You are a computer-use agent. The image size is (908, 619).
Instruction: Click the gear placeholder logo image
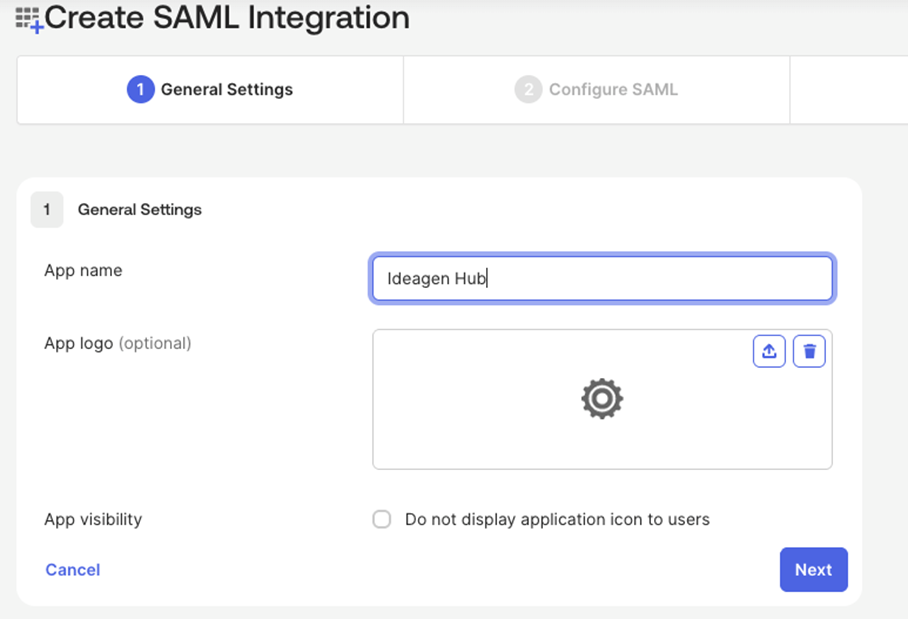(602, 399)
